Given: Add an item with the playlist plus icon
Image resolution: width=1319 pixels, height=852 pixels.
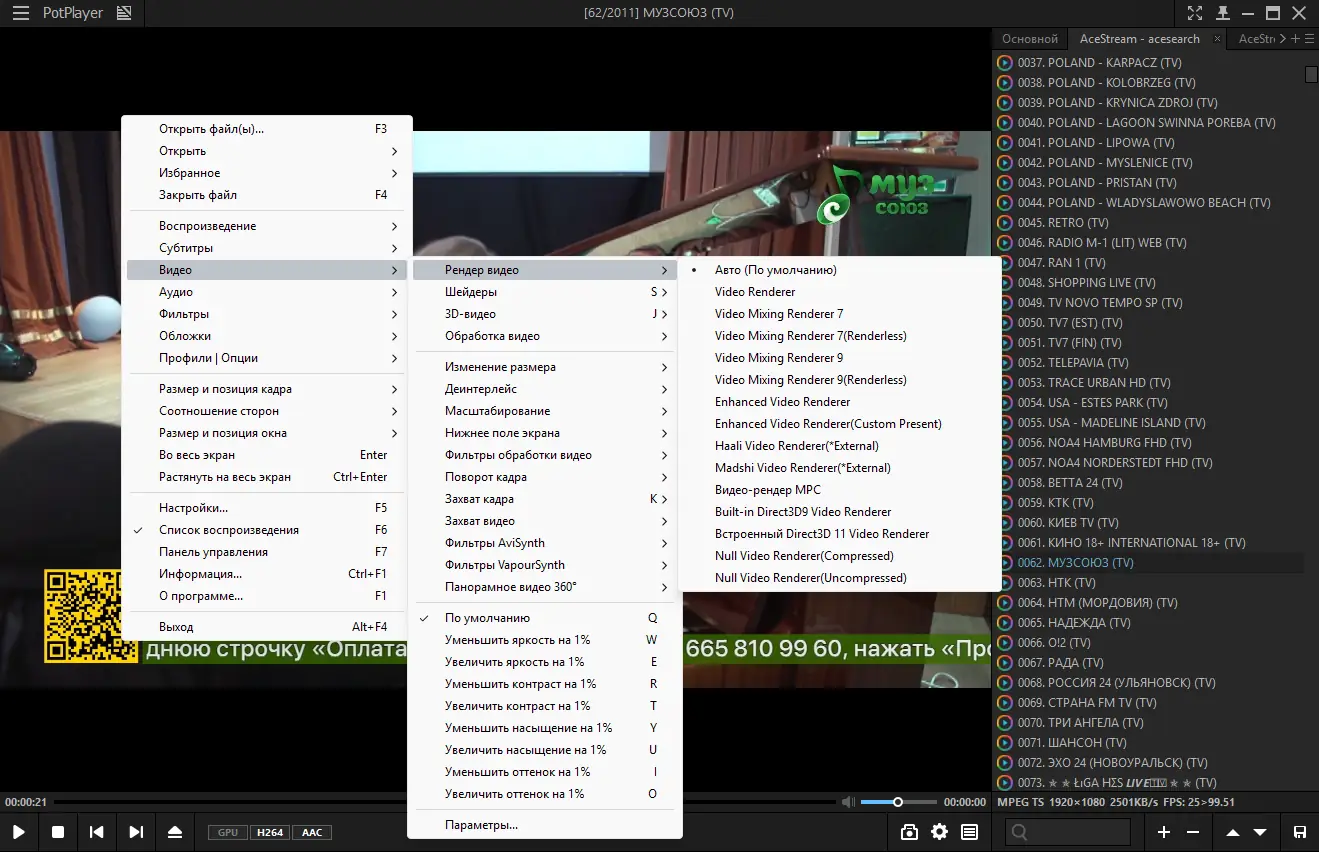Looking at the screenshot, I should 1164,832.
